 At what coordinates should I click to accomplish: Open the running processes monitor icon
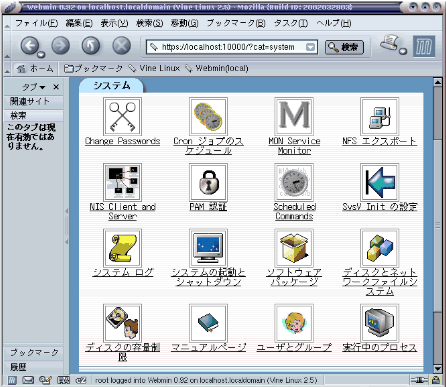point(380,323)
